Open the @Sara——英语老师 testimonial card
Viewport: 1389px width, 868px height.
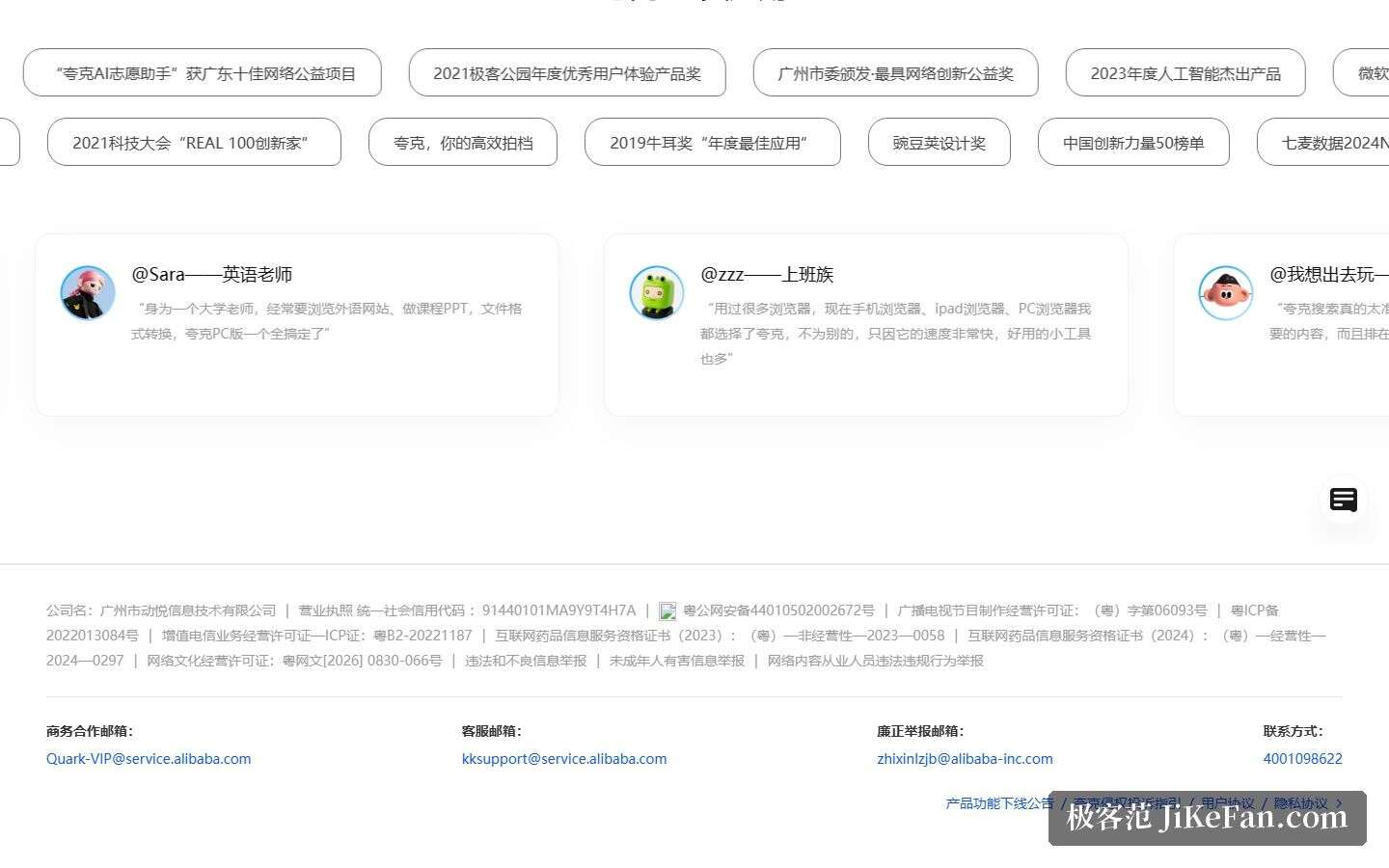click(297, 325)
